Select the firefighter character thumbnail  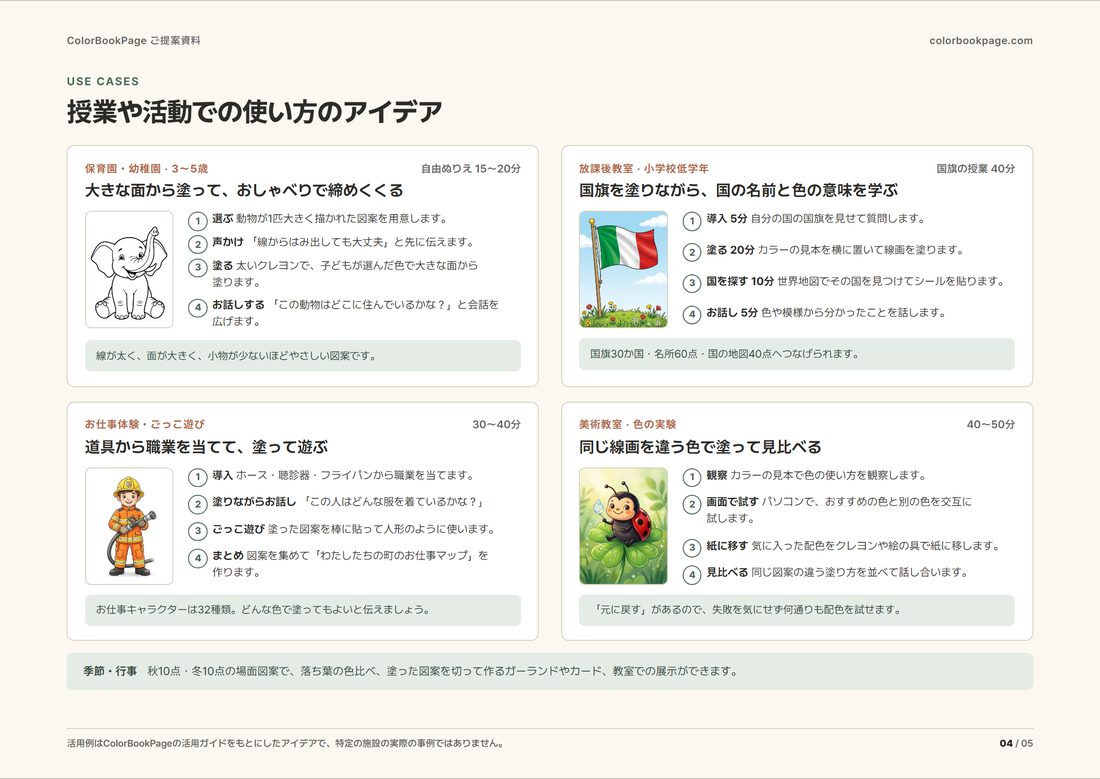tap(129, 526)
